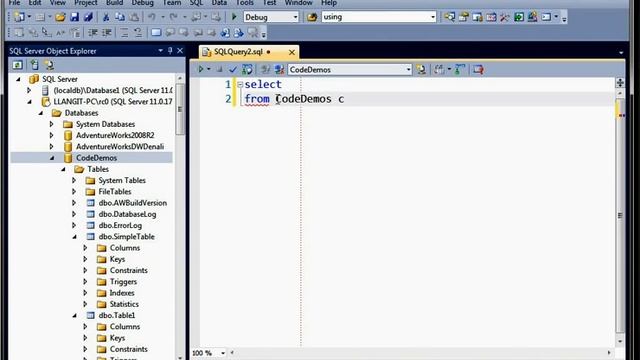This screenshot has width=640, height=360.
Task: Collapse the select statement outline
Action: click(x=240, y=84)
